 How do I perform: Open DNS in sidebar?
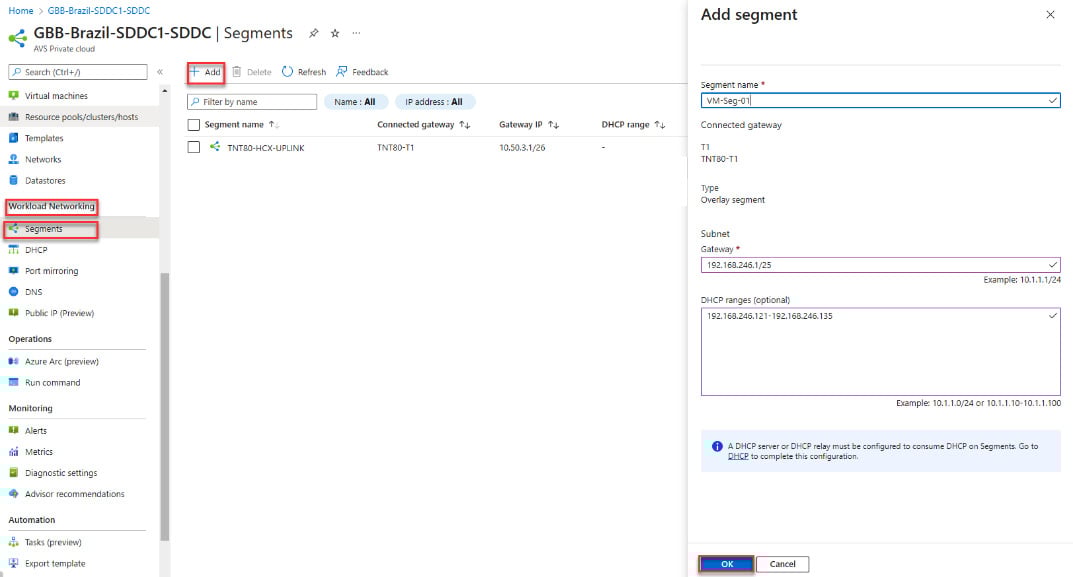(x=34, y=292)
